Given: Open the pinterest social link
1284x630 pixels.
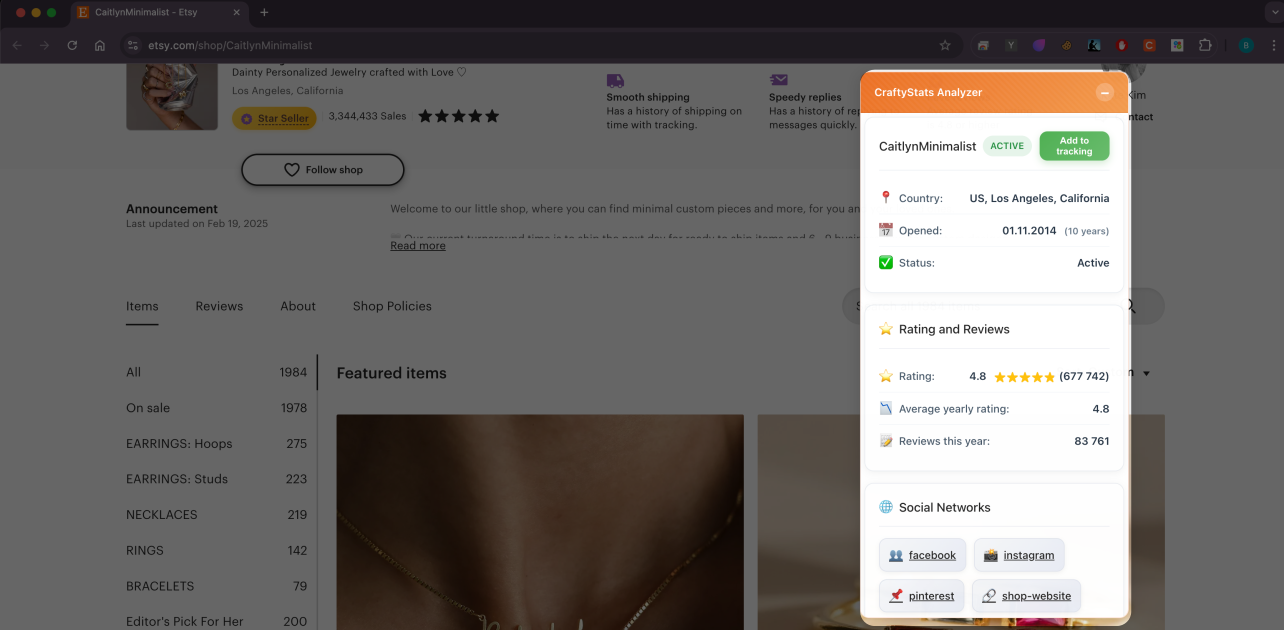Looking at the screenshot, I should coord(922,596).
